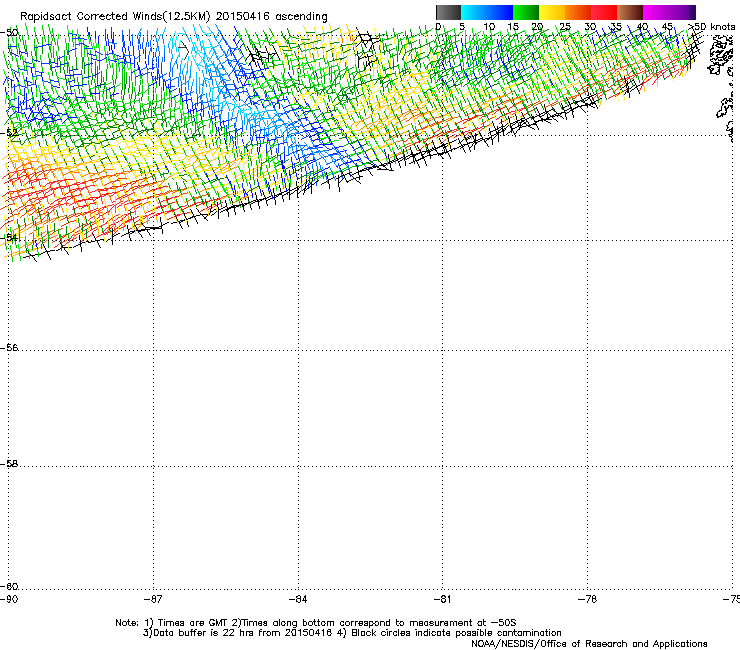Click the legend tick label '10'
This screenshot has height=650, width=740.
pyautogui.click(x=489, y=27)
